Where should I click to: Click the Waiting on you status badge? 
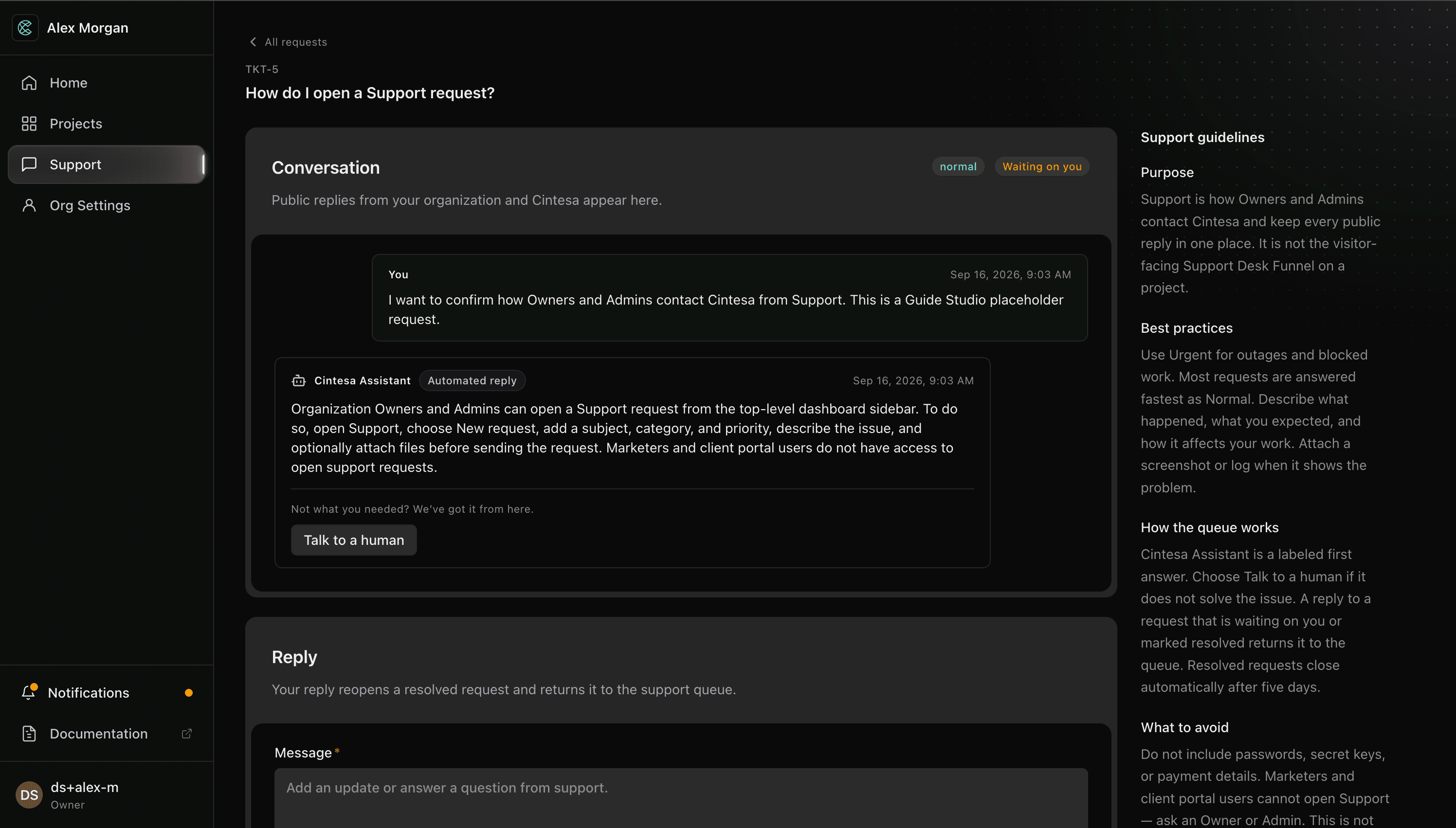(x=1042, y=167)
